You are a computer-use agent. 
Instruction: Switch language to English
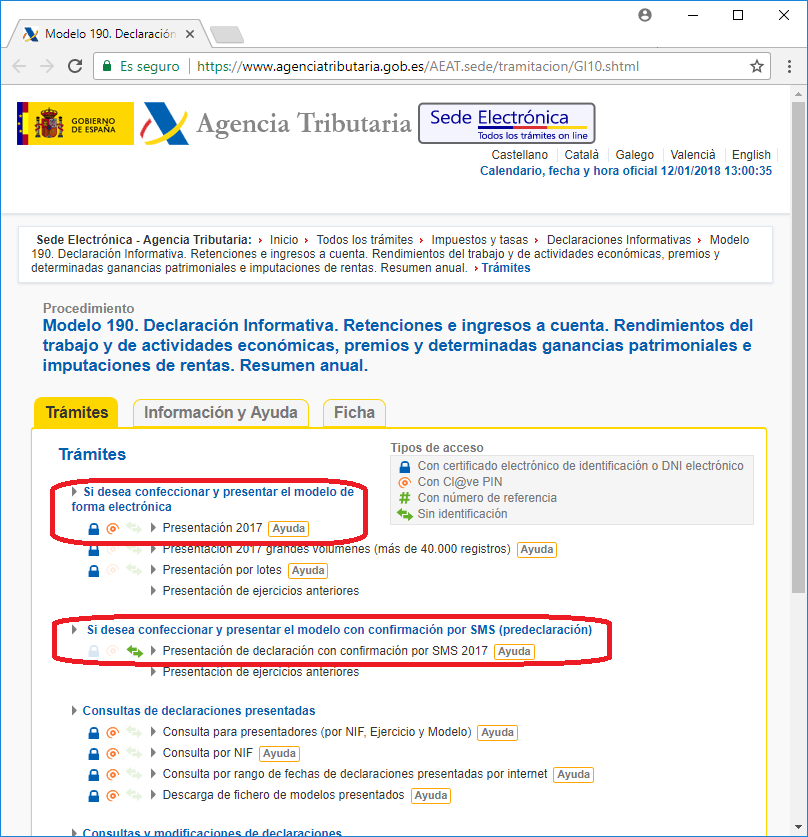pos(751,155)
